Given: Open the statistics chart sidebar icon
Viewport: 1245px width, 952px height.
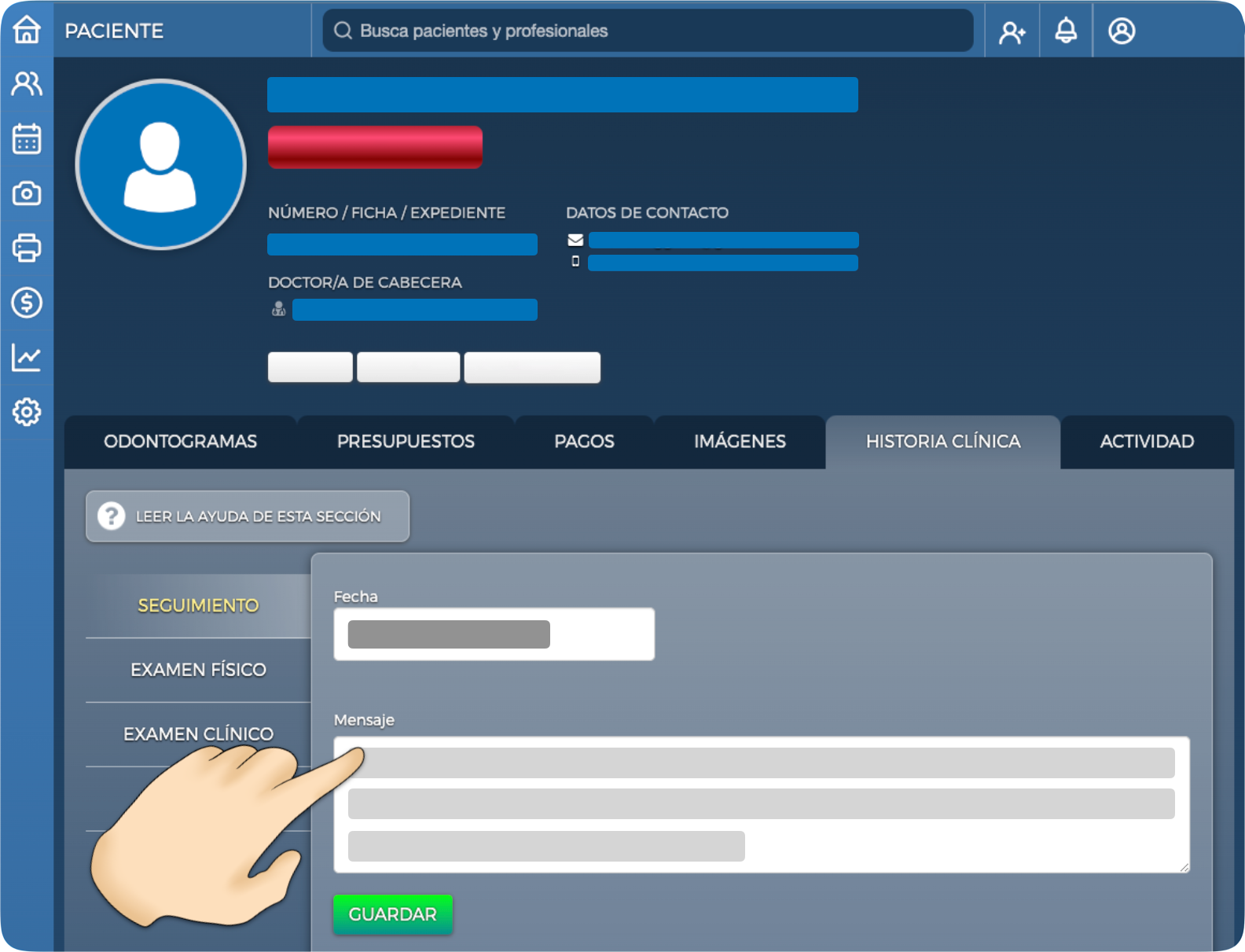Looking at the screenshot, I should [27, 358].
